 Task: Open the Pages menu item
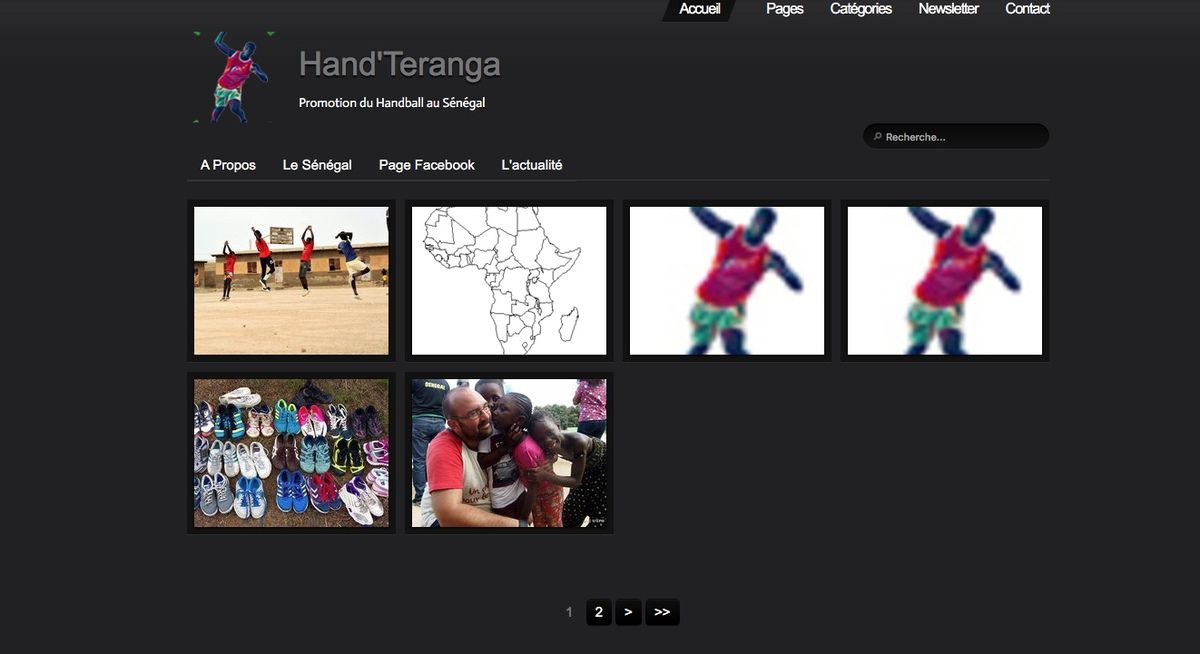coord(784,9)
